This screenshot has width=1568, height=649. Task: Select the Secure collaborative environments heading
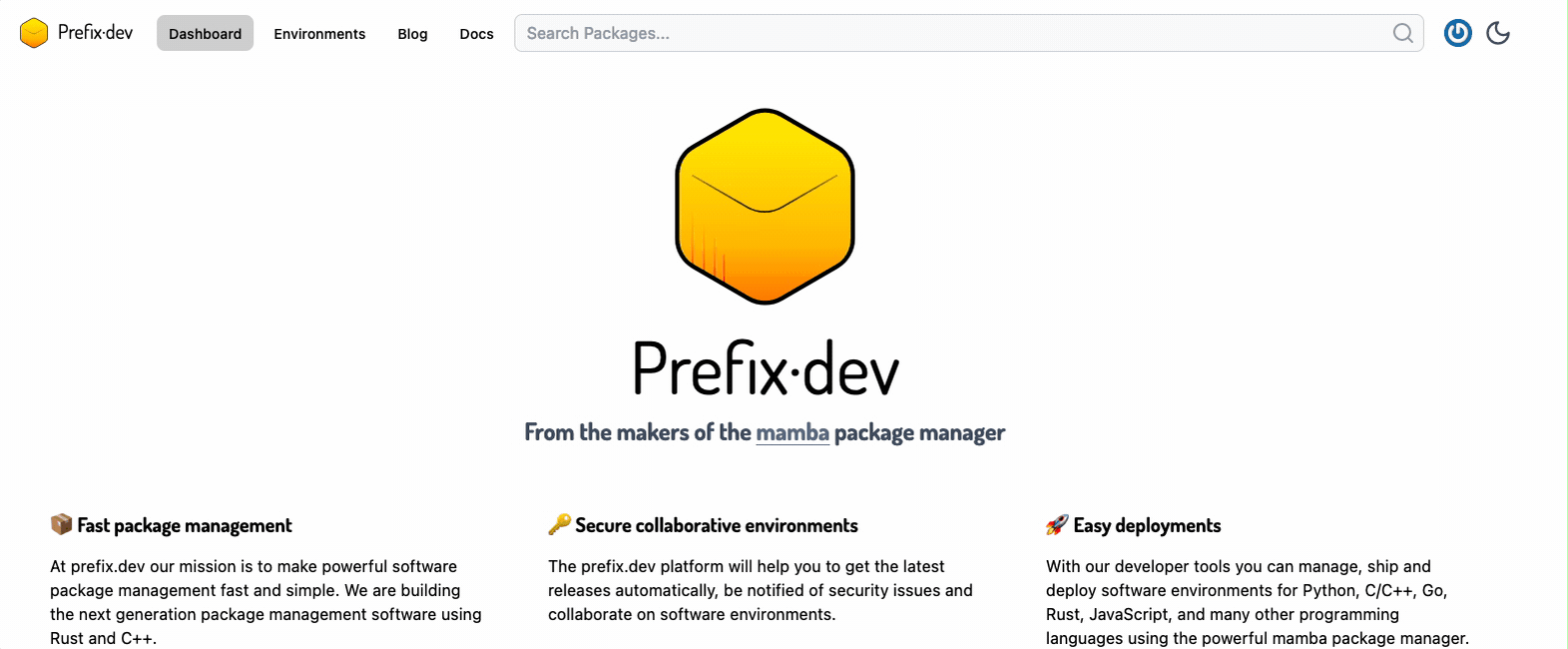[x=717, y=525]
